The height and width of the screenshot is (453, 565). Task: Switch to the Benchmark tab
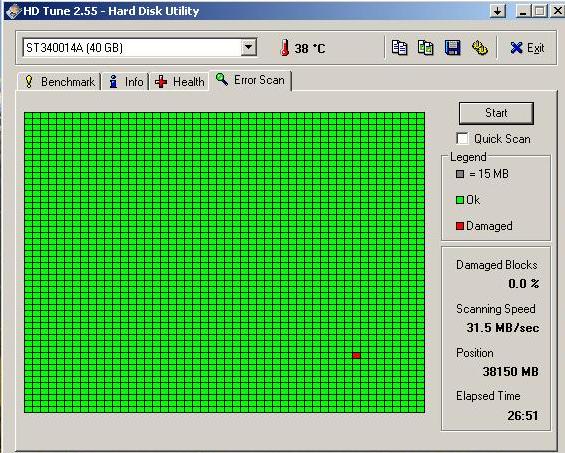(59, 82)
